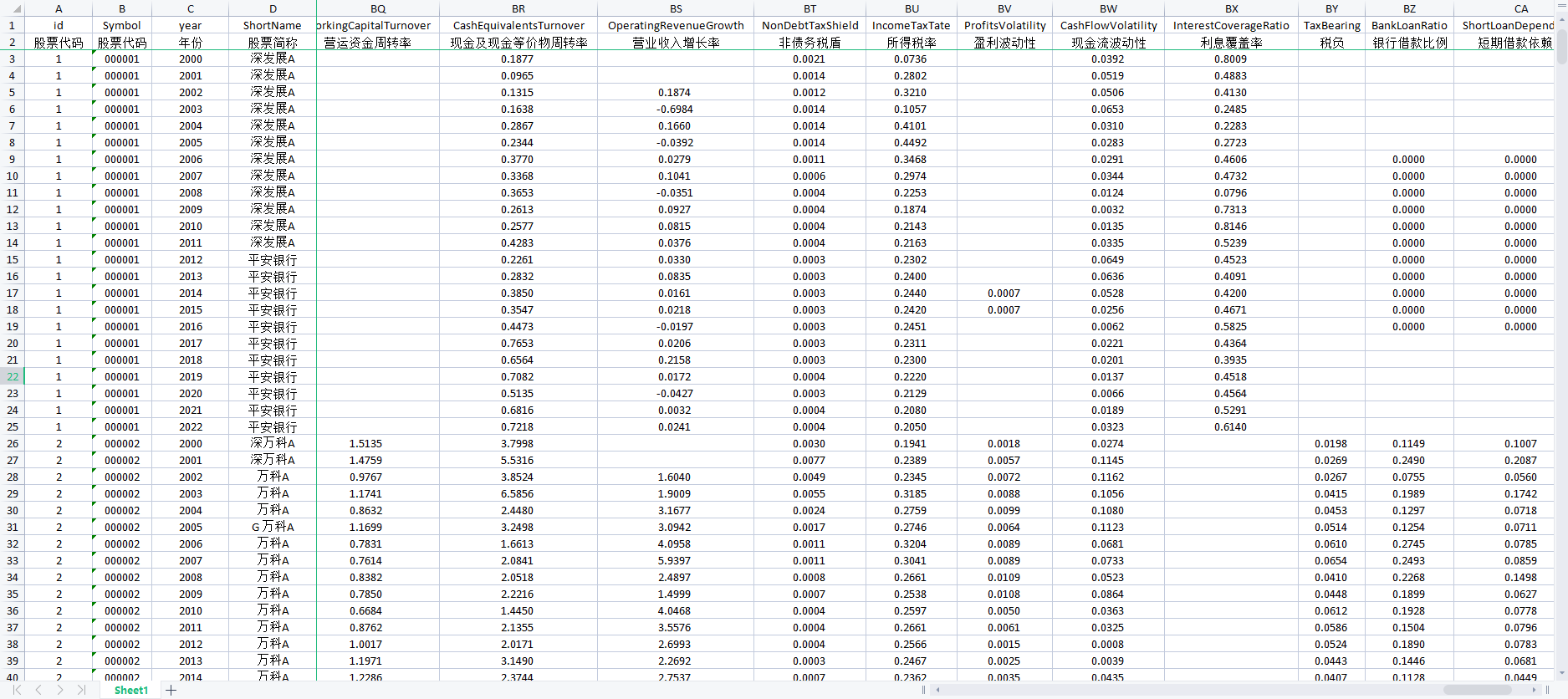Click the ShortName header cell

coord(273,25)
